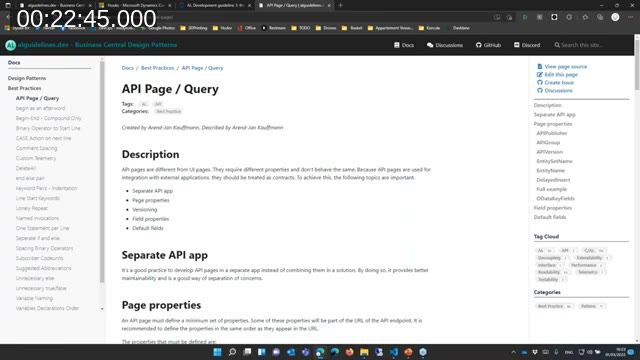
Task: Open 'Lonely Repeat' sidebar item
Action: (32, 208)
